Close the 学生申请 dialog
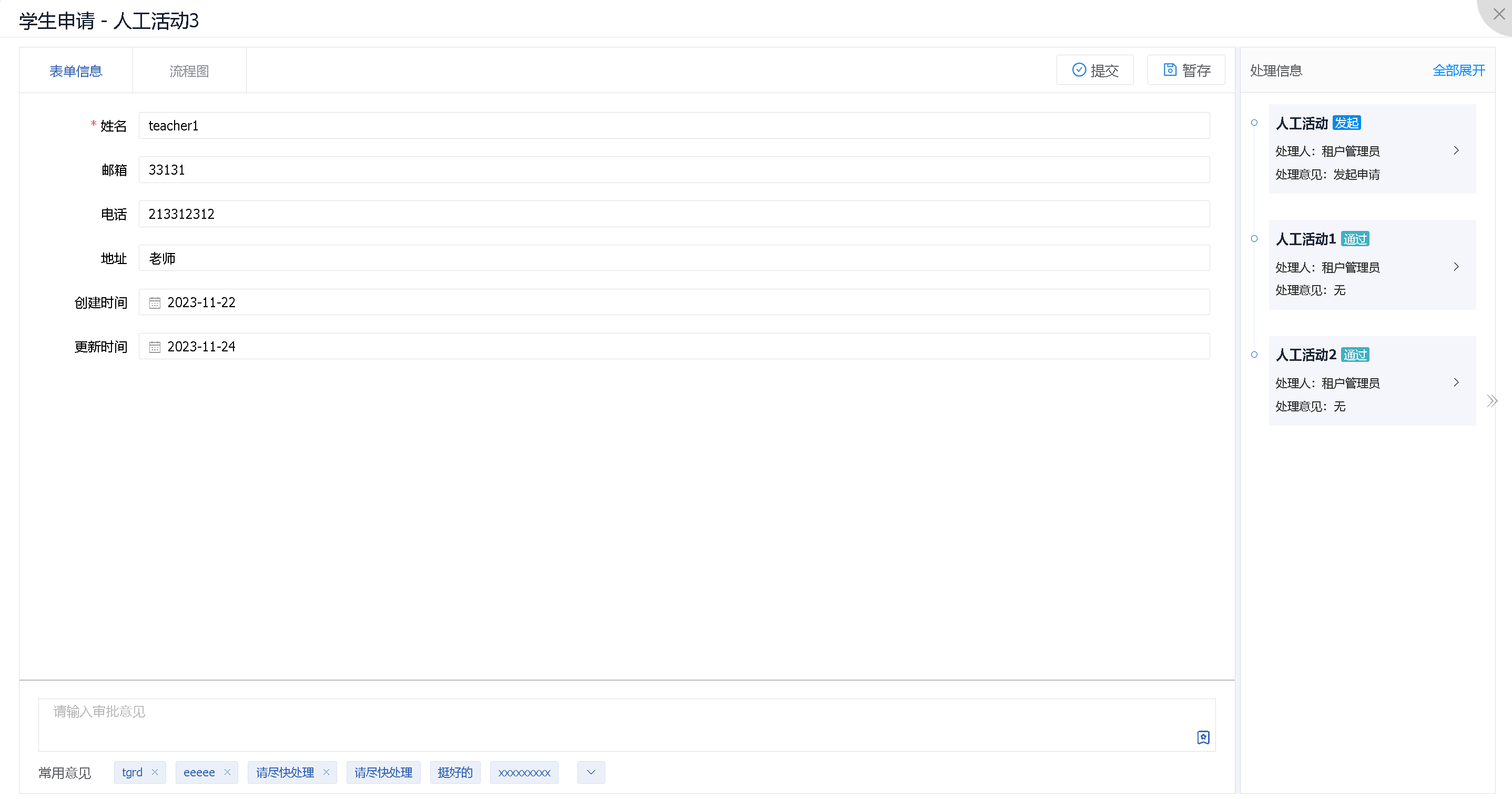This screenshot has height=799, width=1512. point(1498,14)
